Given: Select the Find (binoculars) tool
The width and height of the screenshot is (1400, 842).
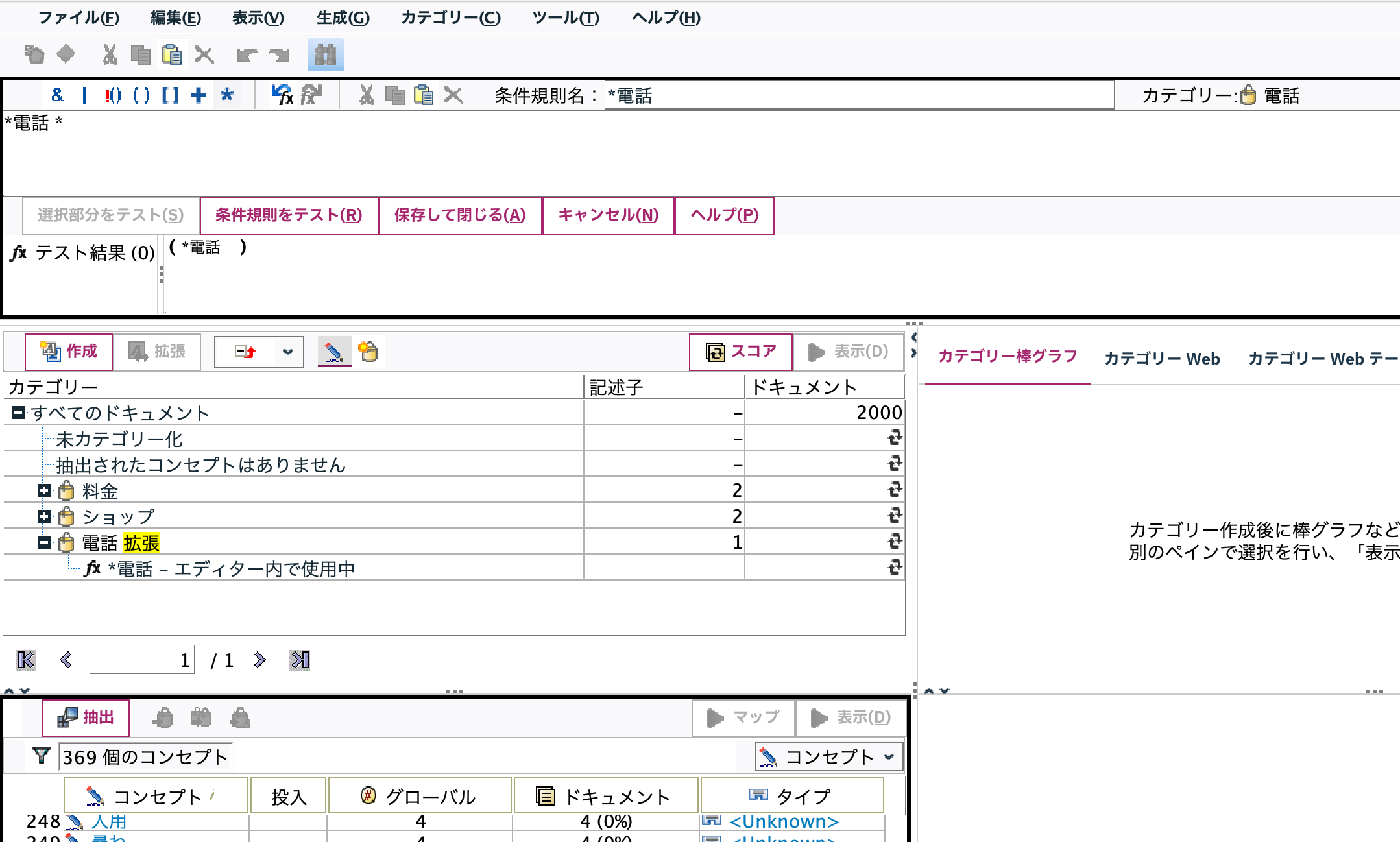Looking at the screenshot, I should point(326,55).
